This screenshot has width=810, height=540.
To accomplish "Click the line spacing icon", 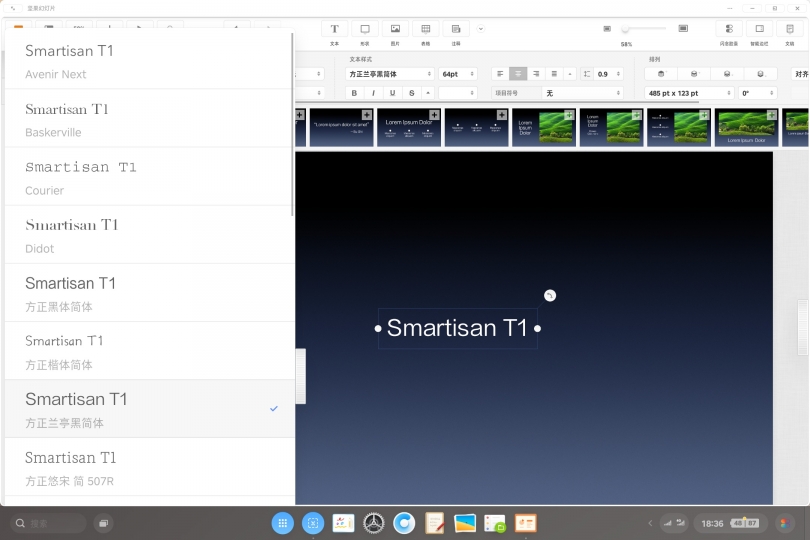I will 587,74.
